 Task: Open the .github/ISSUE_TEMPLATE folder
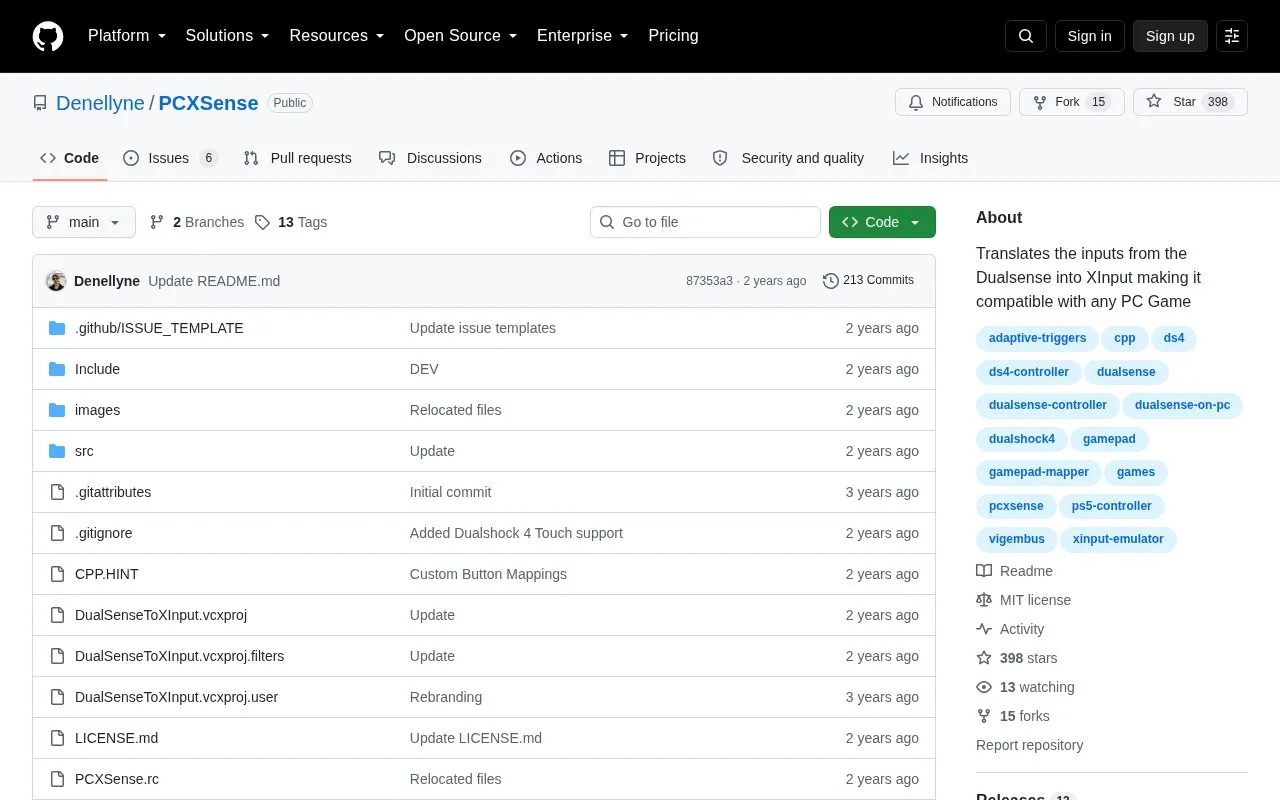159,328
